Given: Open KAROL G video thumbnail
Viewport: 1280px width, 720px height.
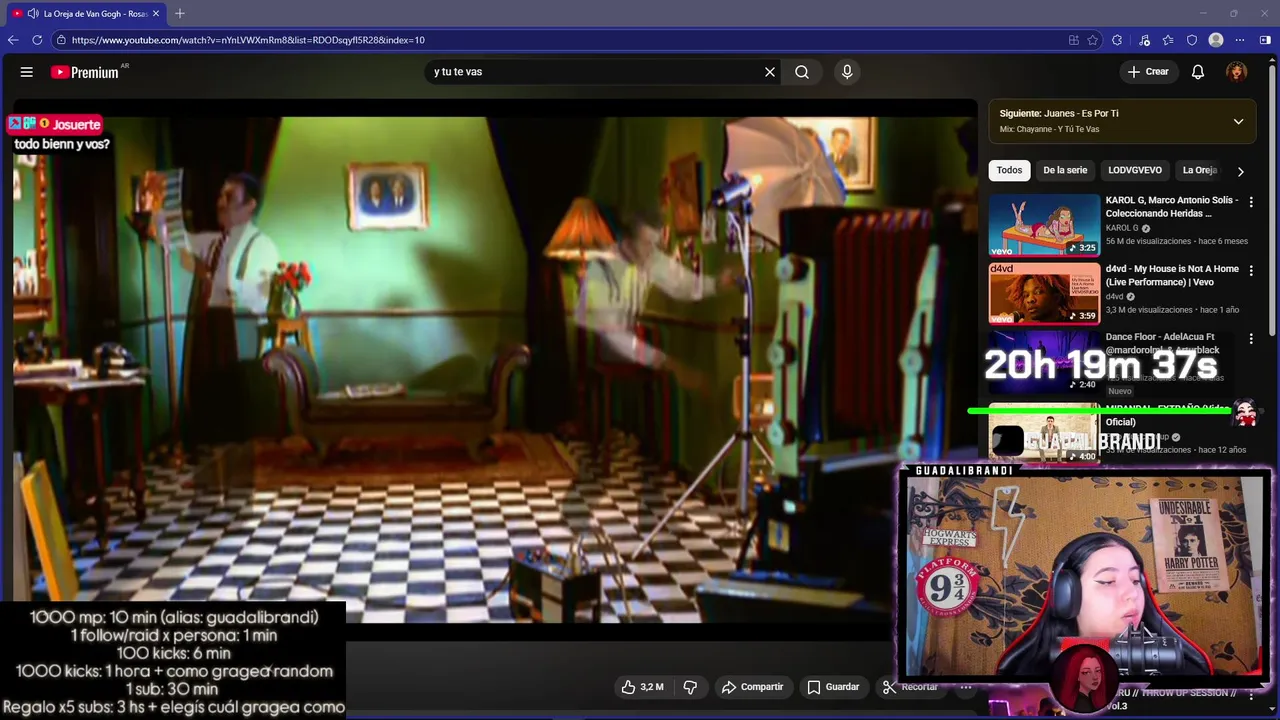Looking at the screenshot, I should click(x=1044, y=225).
